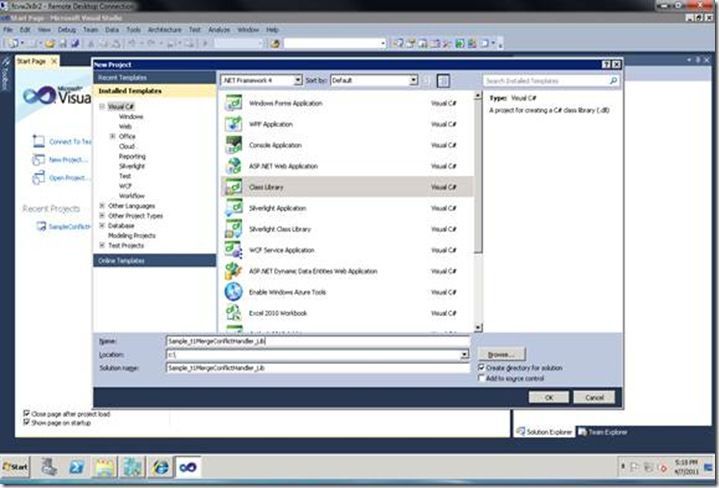Open the Analyze menu
Screen dimensions: 719x488
pos(219,30)
